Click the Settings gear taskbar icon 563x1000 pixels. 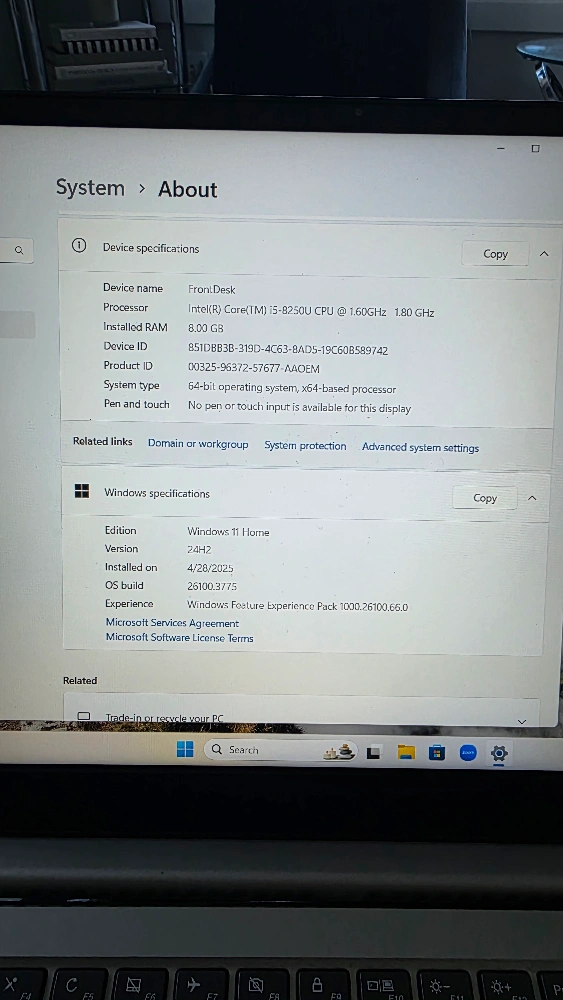pos(499,754)
